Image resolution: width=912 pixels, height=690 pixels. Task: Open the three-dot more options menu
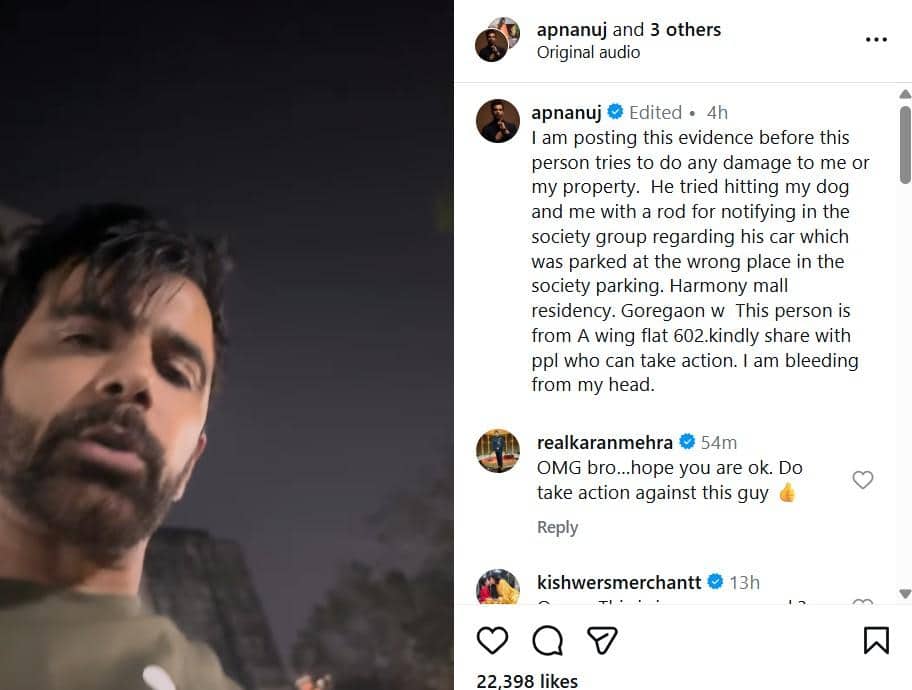click(876, 40)
